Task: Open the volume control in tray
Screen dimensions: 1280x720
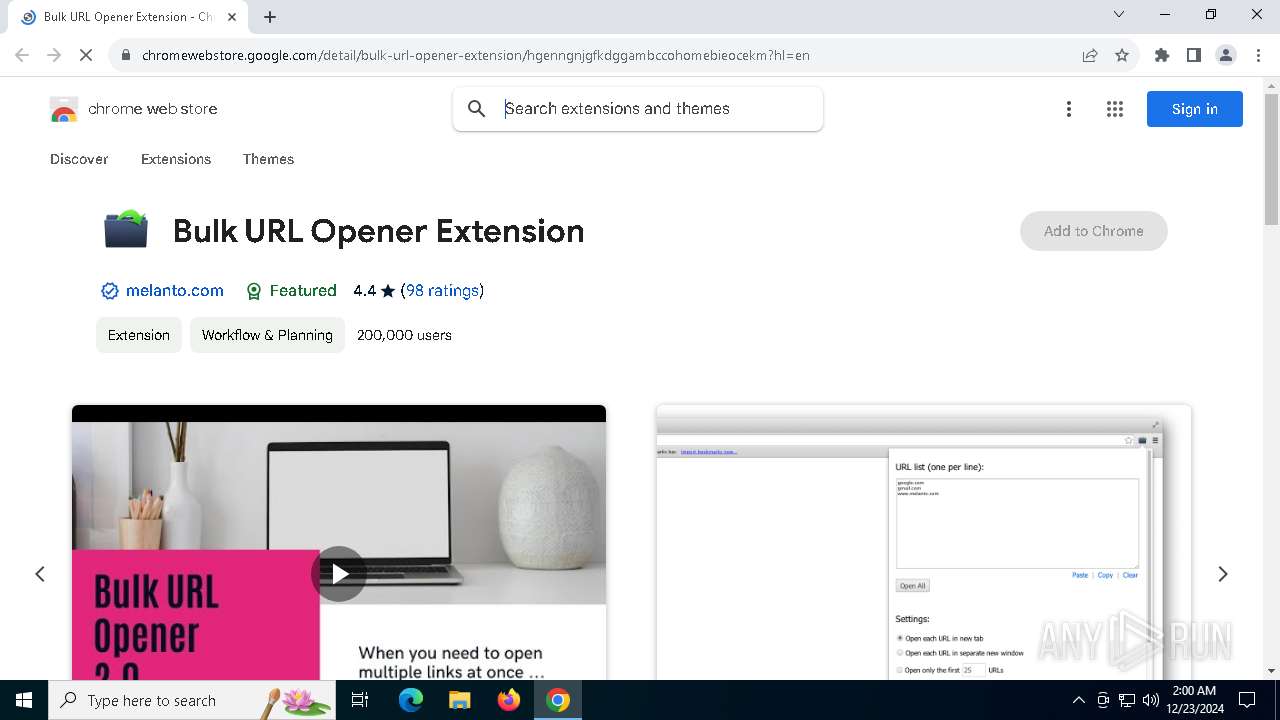Action: click(x=1151, y=700)
